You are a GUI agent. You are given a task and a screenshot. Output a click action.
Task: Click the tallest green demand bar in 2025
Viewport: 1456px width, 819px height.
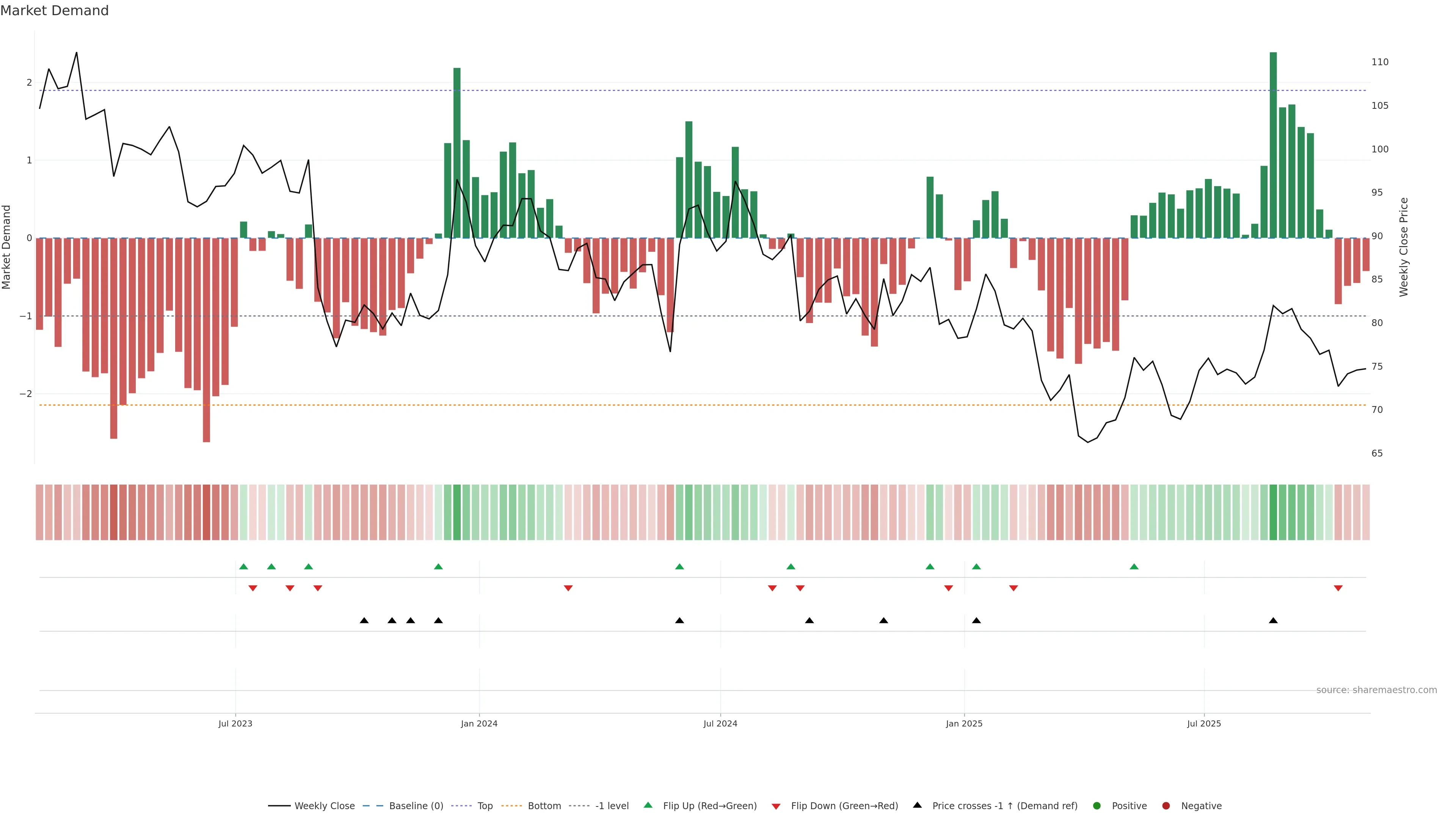tap(1273, 145)
